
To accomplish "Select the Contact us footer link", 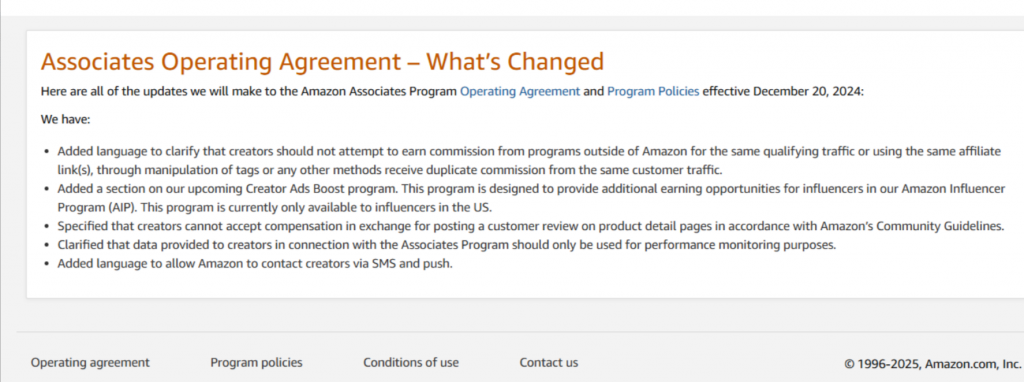I will pyautogui.click(x=549, y=362).
